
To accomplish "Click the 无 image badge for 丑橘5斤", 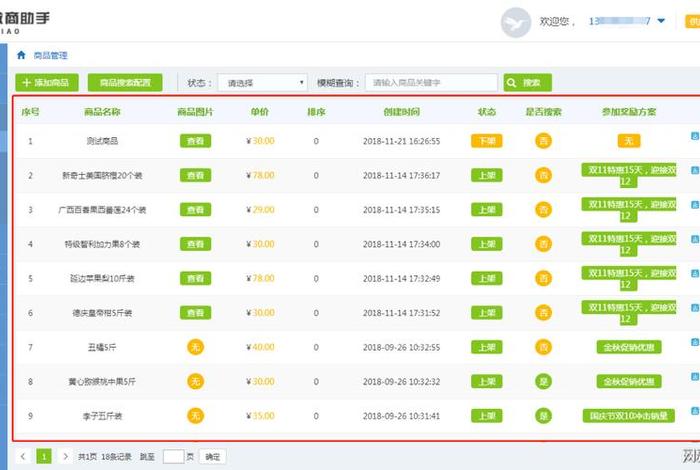I will [196, 347].
